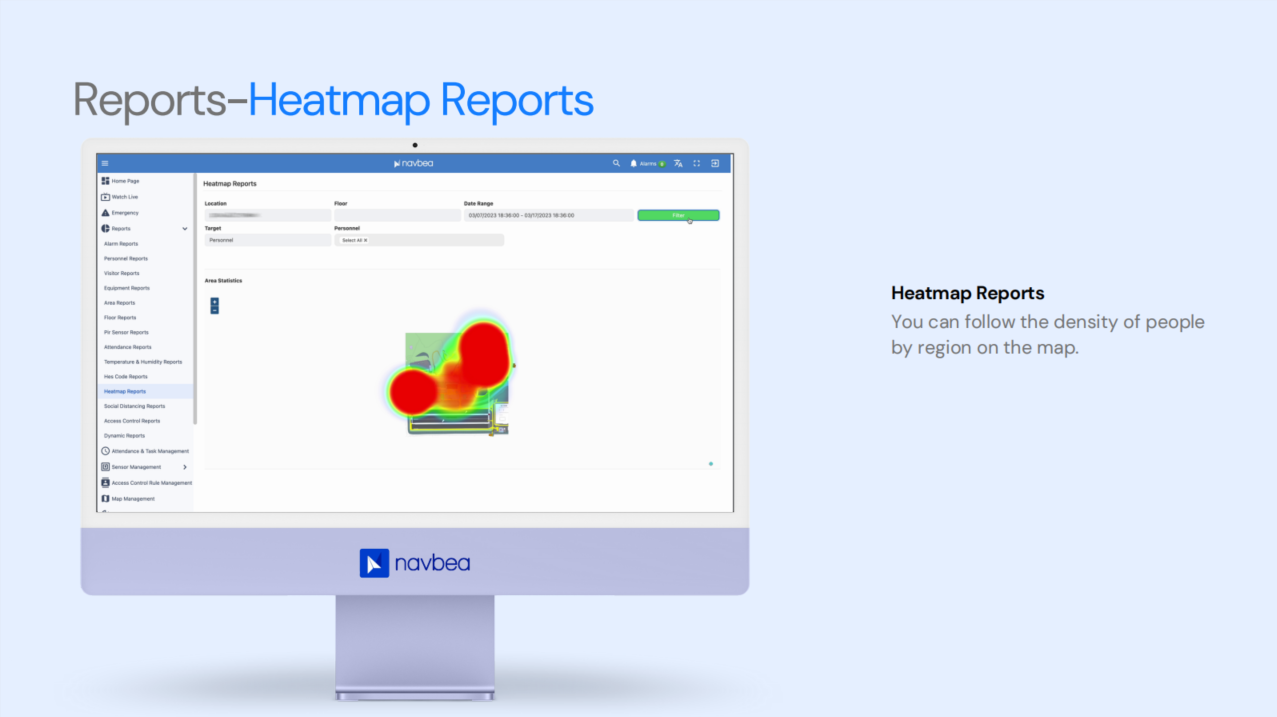Screen dimensions: 1277x717
Task: Toggle fullscreen mode icon
Action: [697, 163]
